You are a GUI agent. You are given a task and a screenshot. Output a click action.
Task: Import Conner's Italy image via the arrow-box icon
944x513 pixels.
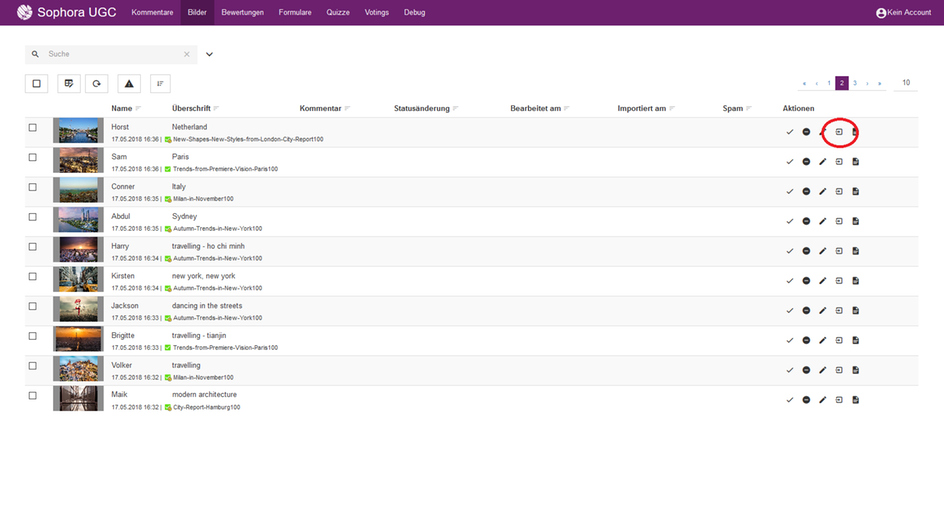tap(839, 191)
